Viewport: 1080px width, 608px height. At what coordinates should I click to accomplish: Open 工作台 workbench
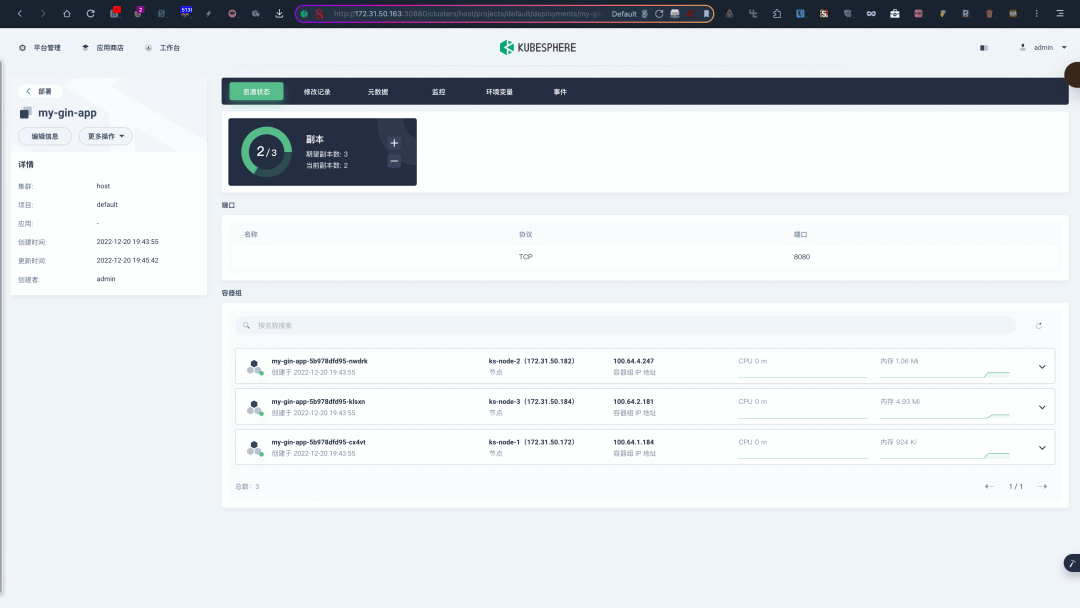click(x=163, y=48)
